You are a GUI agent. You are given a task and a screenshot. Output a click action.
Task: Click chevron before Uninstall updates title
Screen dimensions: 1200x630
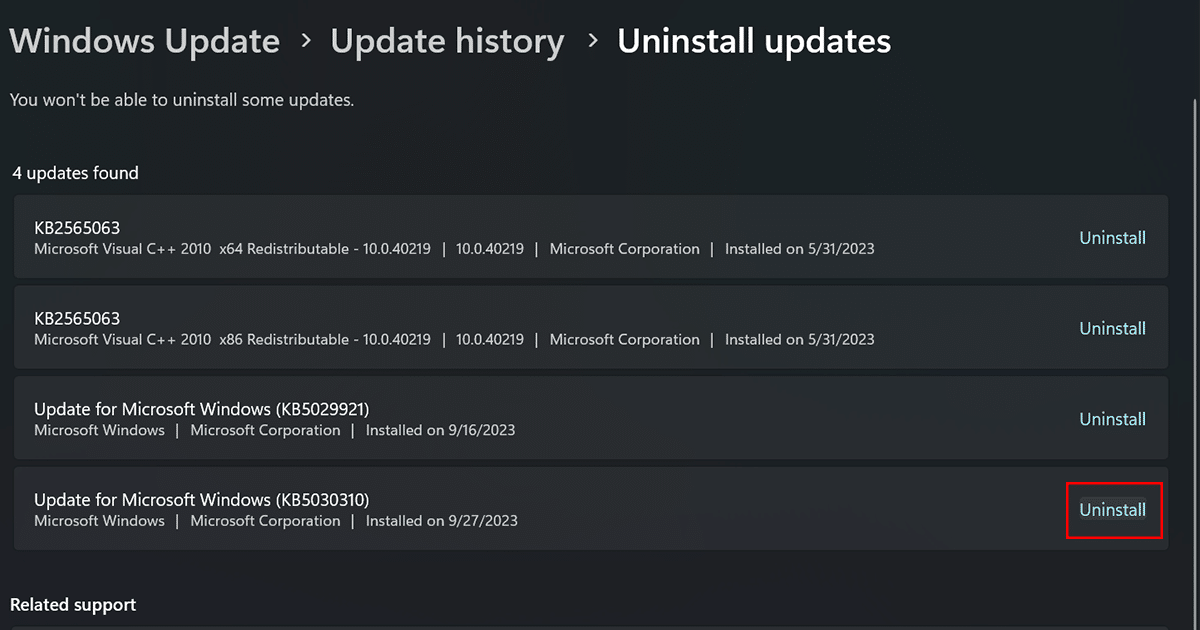click(x=593, y=41)
